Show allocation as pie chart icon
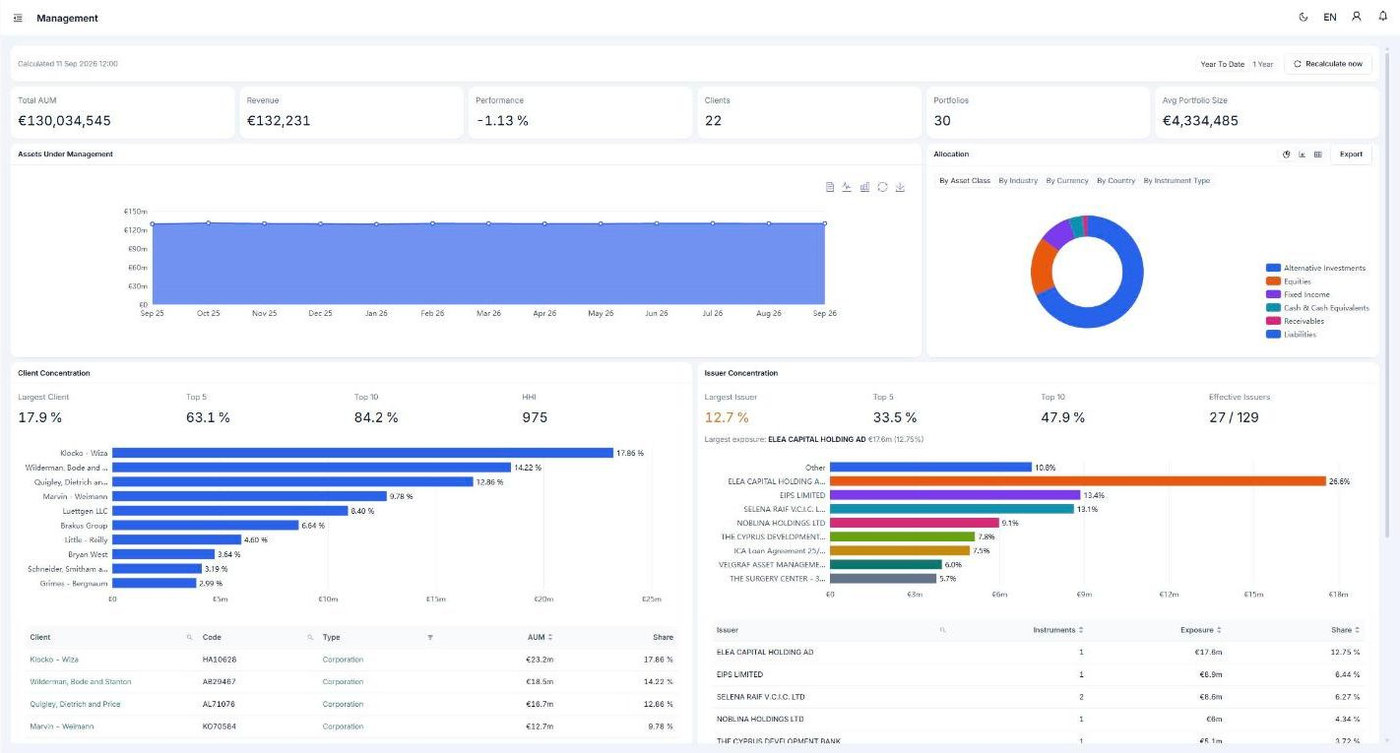 1287,154
